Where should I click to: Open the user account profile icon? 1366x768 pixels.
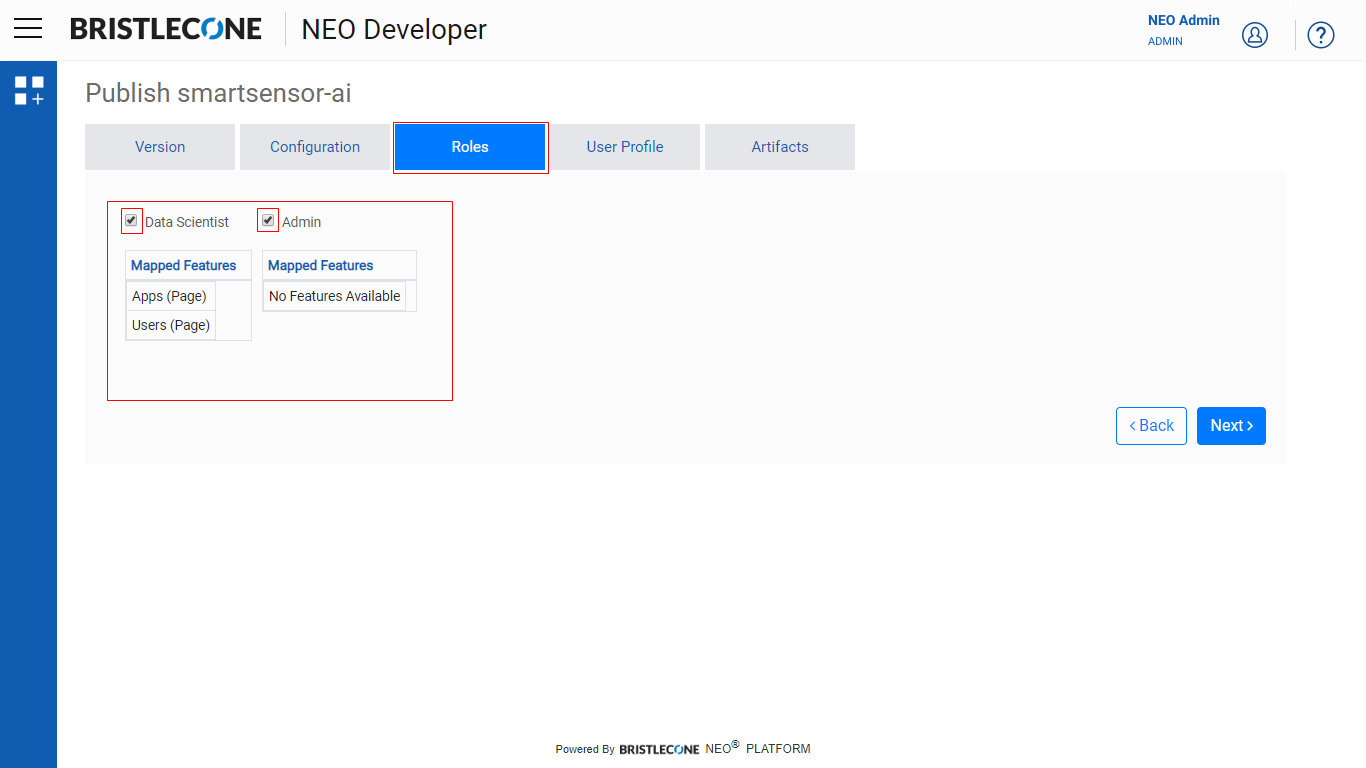pos(1255,35)
